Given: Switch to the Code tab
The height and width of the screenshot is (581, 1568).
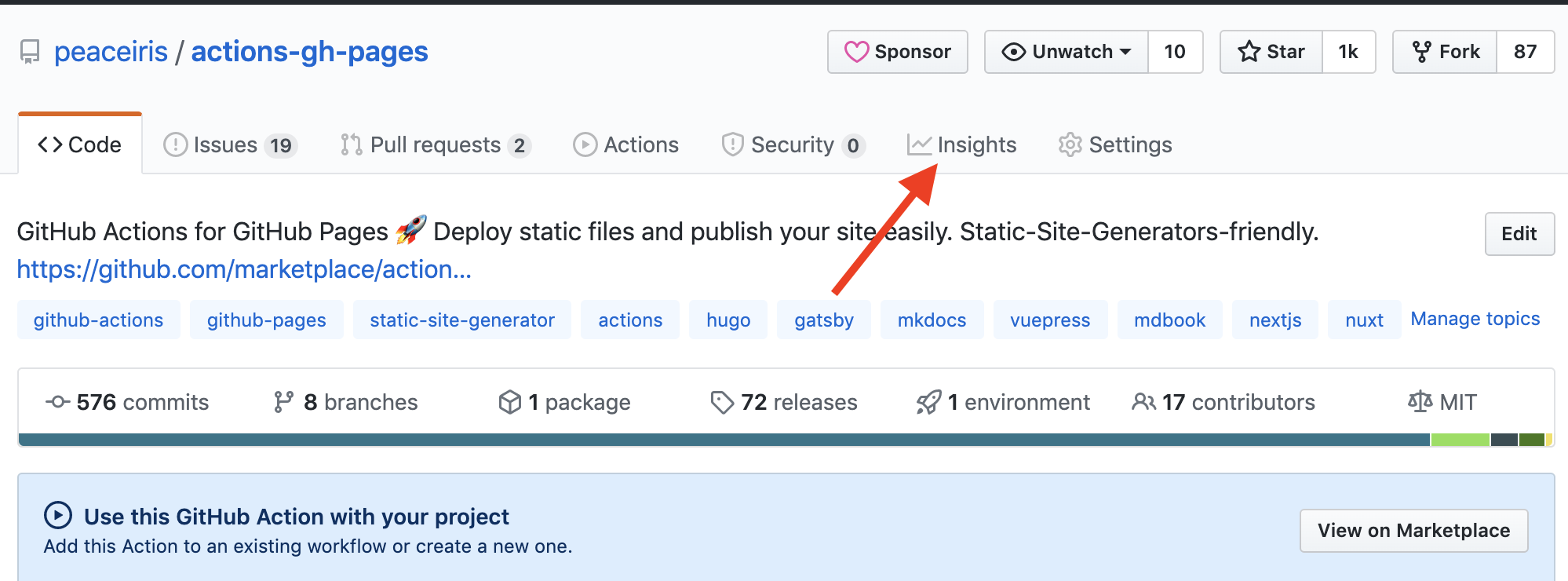Looking at the screenshot, I should click(80, 144).
